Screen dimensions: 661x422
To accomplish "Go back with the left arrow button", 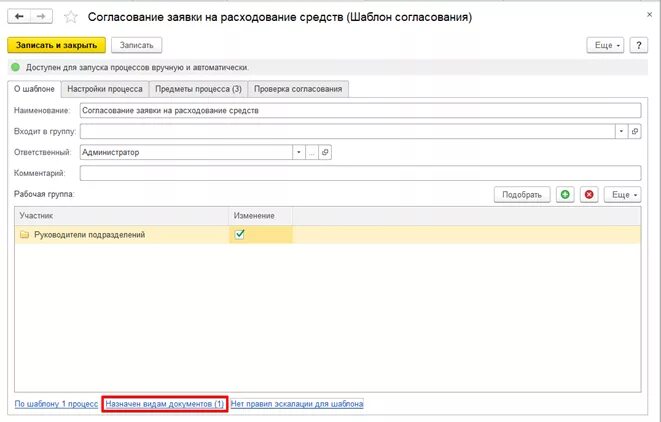I will point(19,16).
